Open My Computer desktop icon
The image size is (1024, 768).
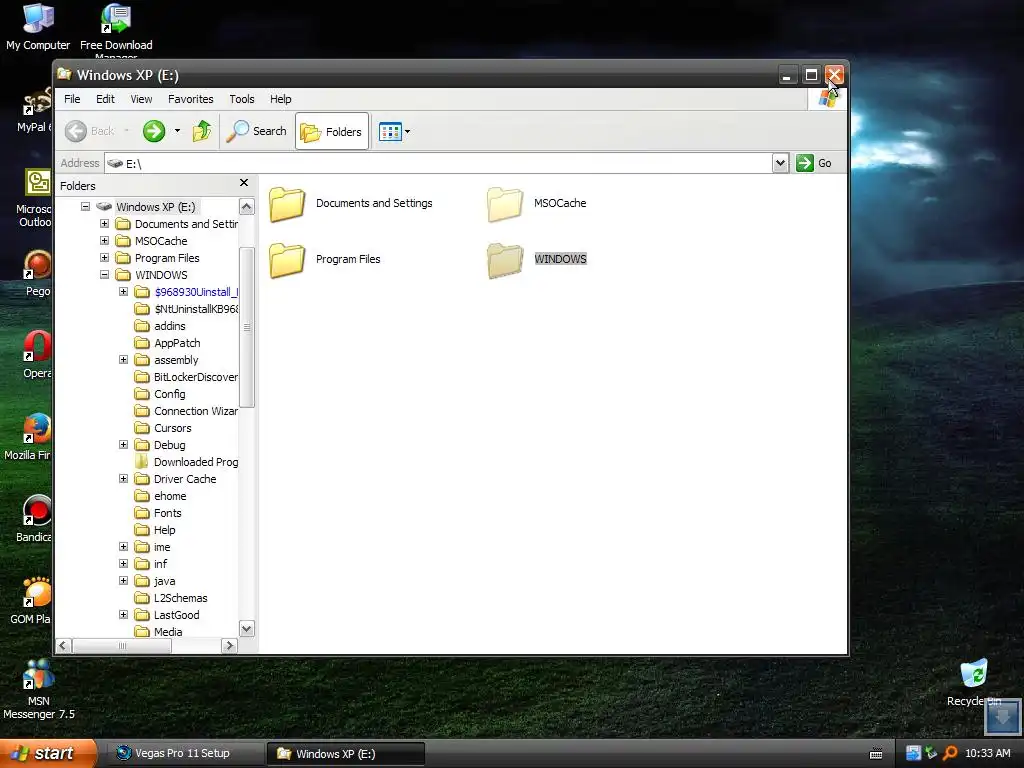tap(38, 27)
